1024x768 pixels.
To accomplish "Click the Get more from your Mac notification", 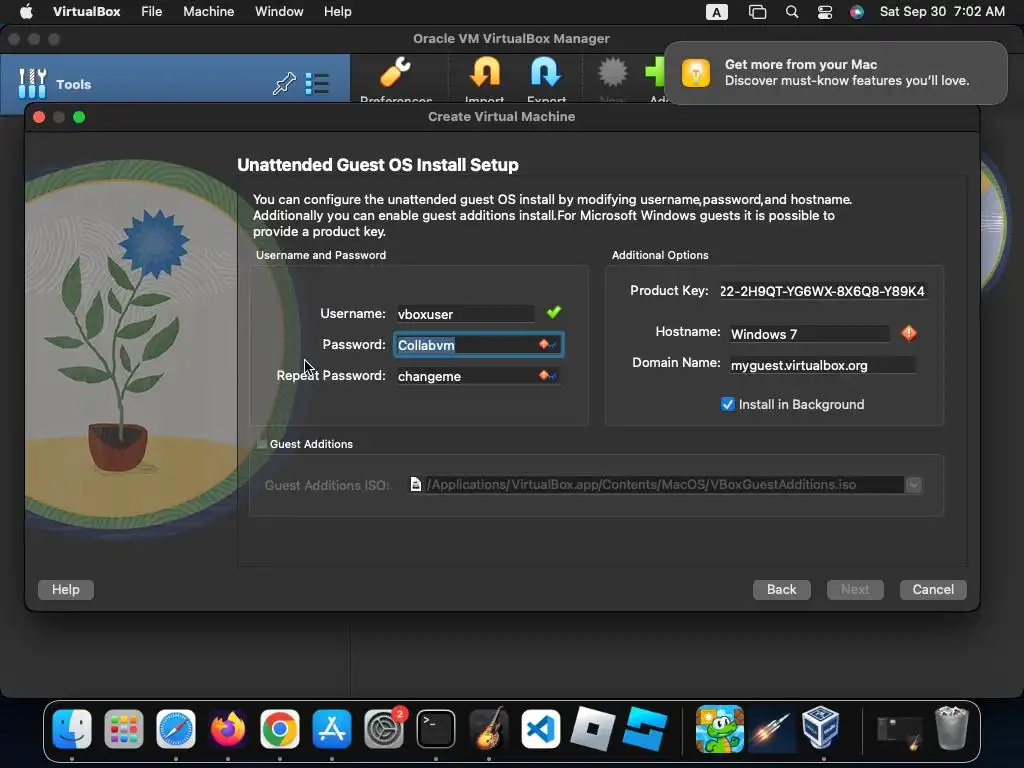I will 836,72.
